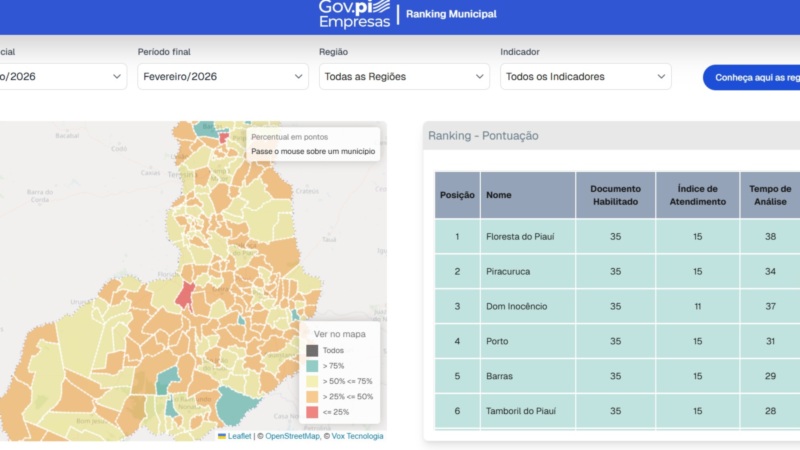Screen dimensions: 800x450
Task: Click the large teal municipality at the map bottom
Action: (236, 405)
